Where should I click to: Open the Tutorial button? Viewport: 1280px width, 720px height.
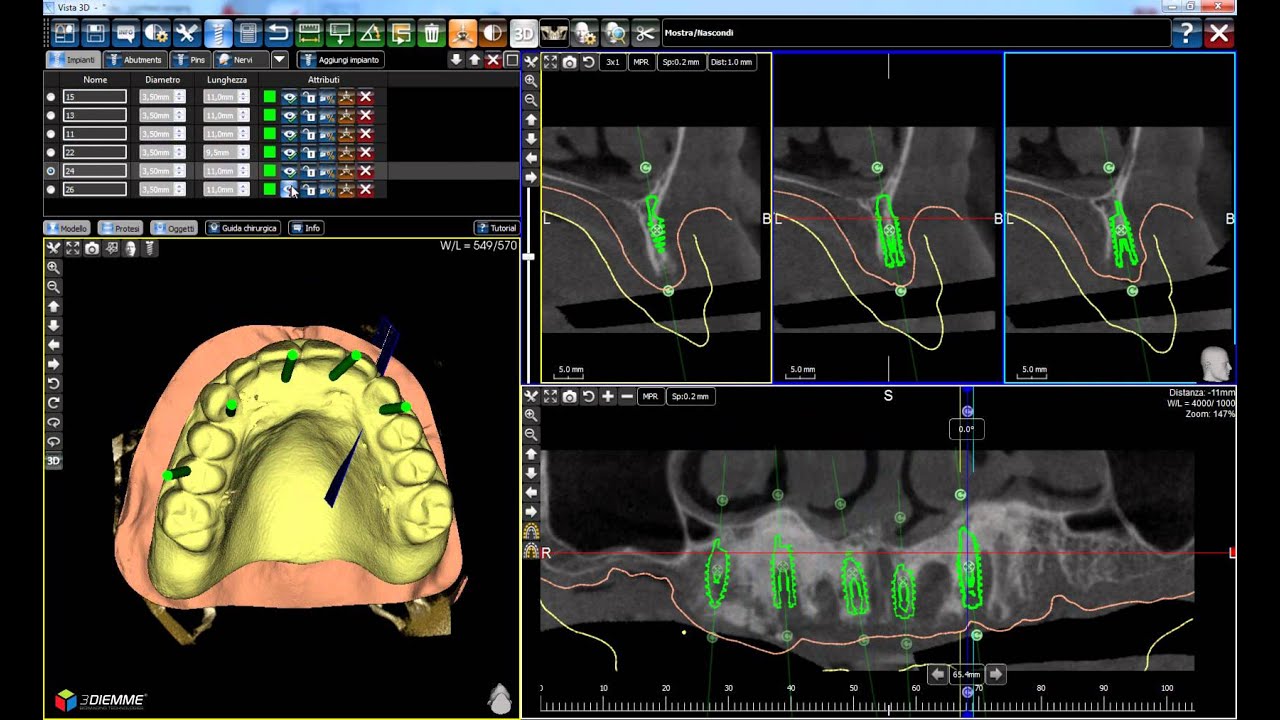click(496, 228)
